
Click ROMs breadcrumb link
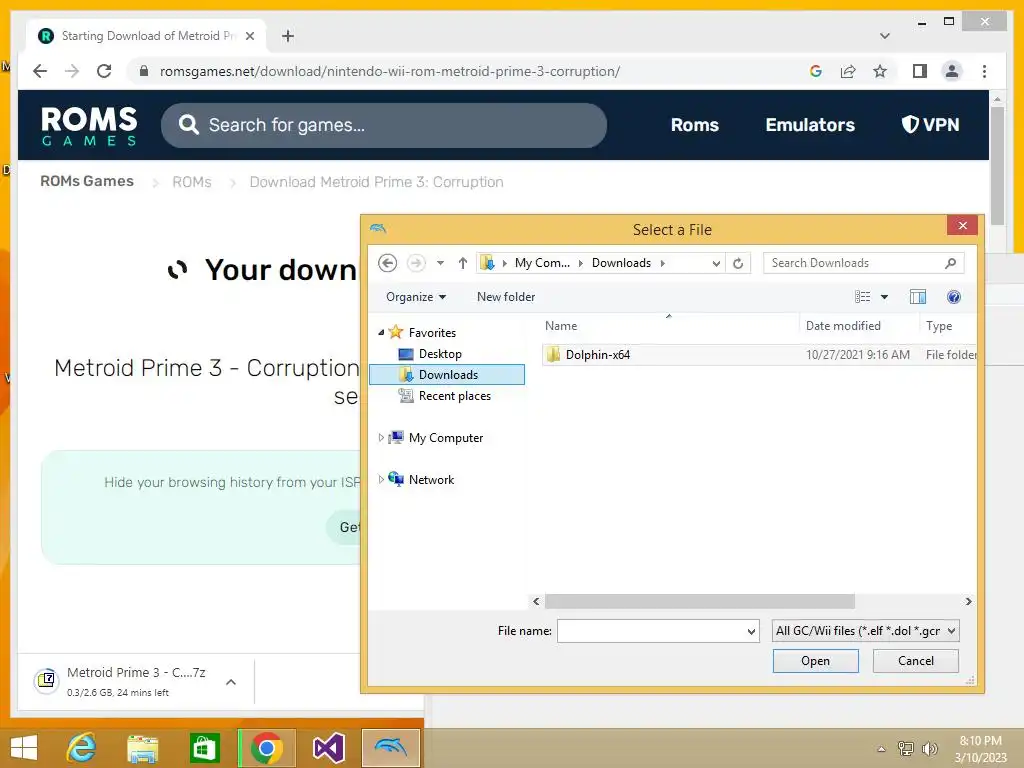[x=191, y=182]
